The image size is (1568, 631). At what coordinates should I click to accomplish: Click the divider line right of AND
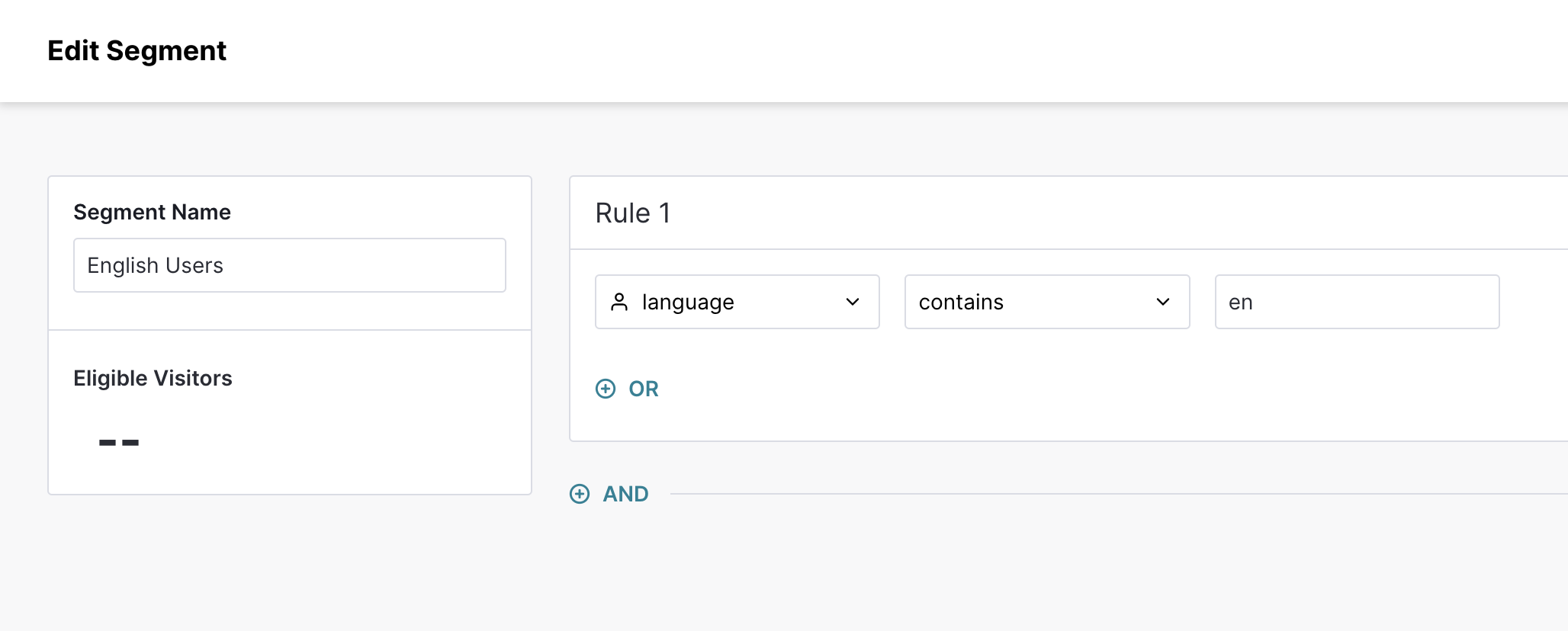coord(1068,494)
